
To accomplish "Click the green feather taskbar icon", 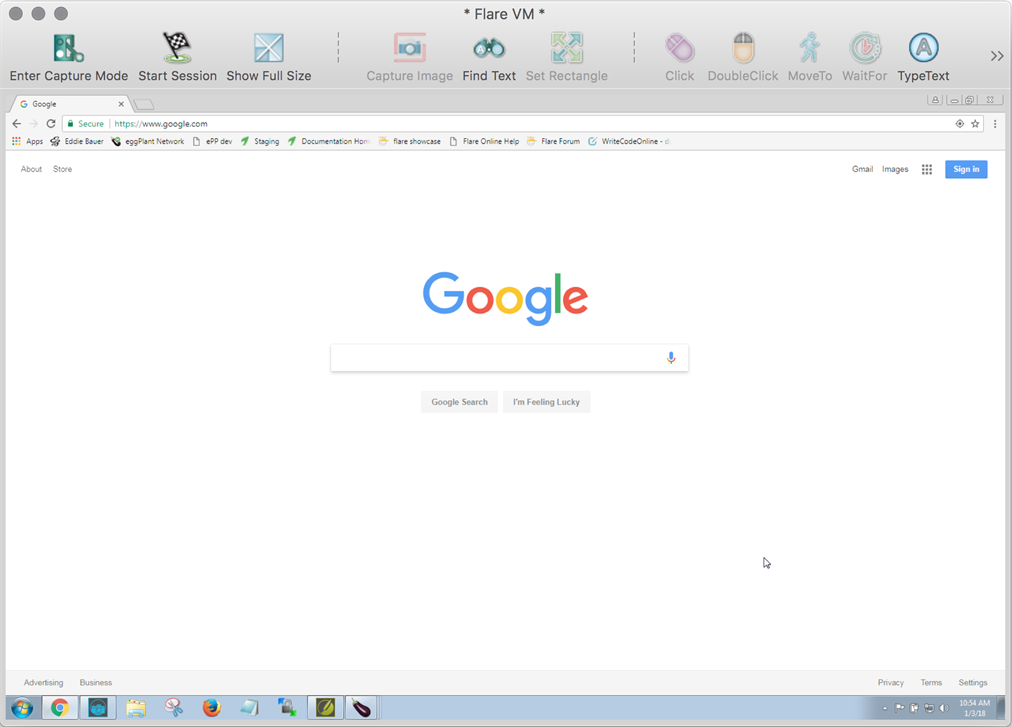I will 325,708.
